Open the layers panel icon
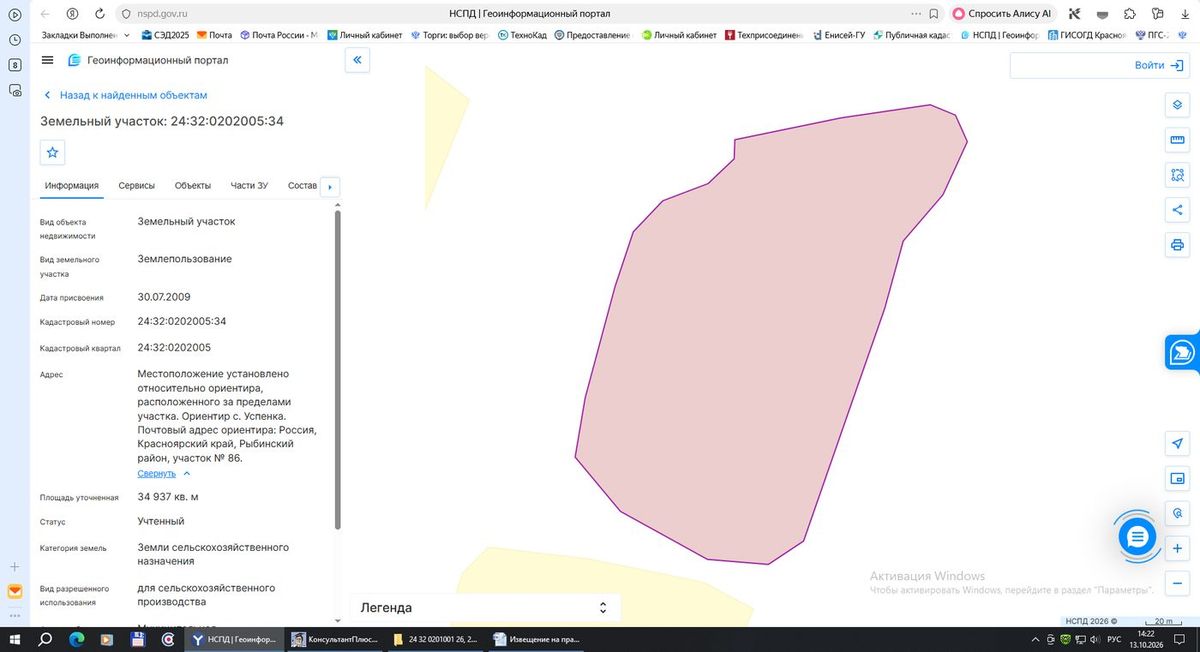1200x652 pixels. click(1177, 105)
